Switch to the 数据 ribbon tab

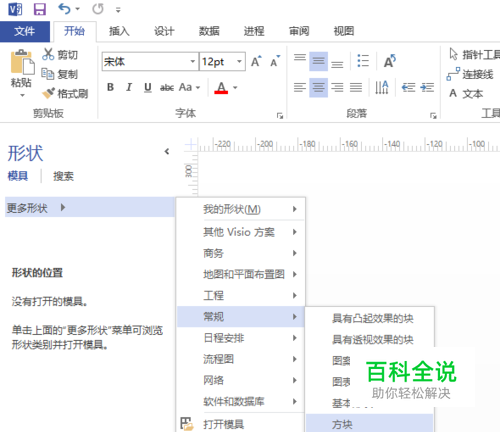click(x=209, y=31)
